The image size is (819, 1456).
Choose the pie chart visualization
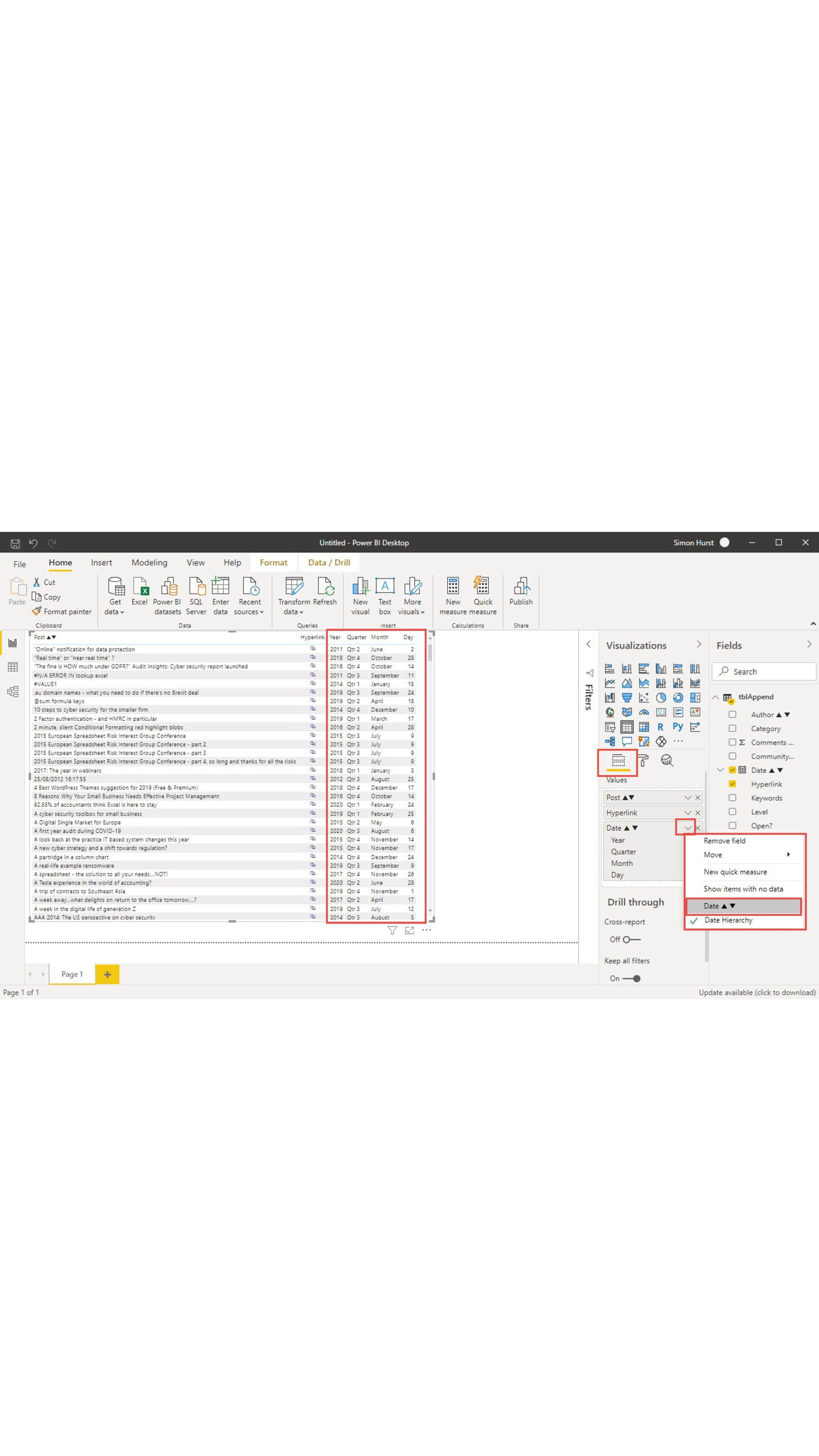click(660, 697)
